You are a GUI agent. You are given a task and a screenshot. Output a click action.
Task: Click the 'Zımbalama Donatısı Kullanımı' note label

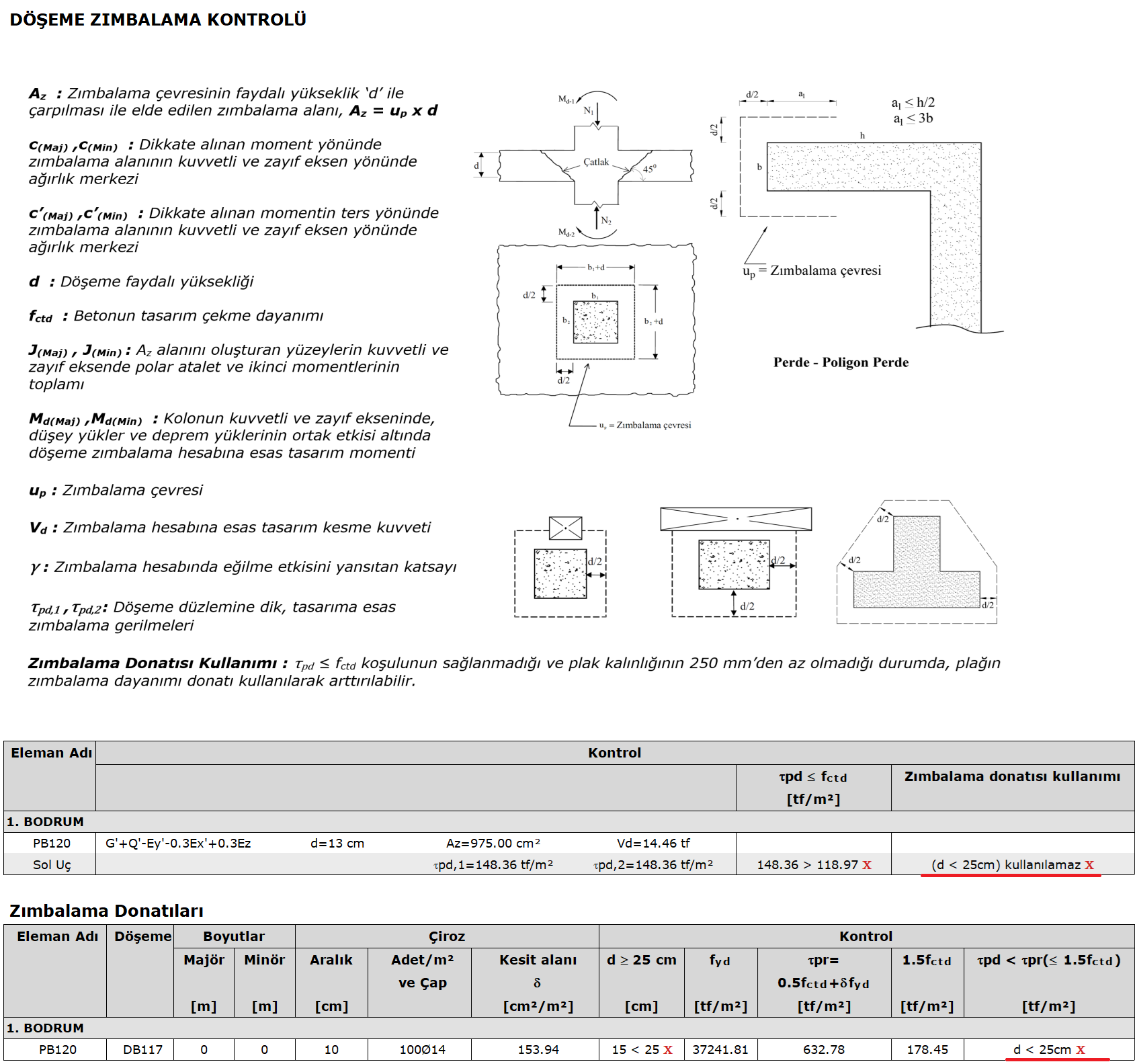[x=159, y=663]
